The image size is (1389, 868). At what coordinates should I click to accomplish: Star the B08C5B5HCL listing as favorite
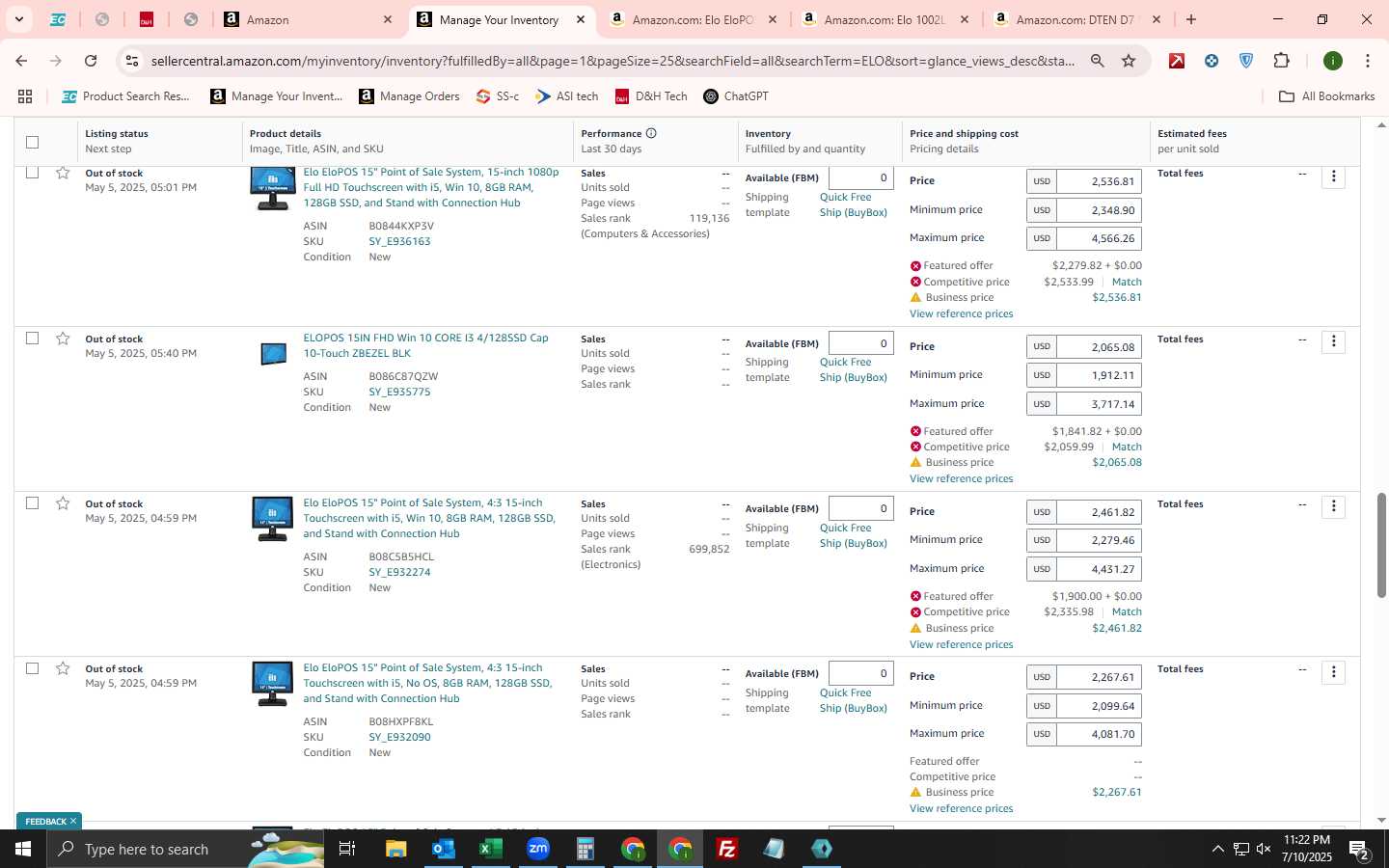(63, 503)
